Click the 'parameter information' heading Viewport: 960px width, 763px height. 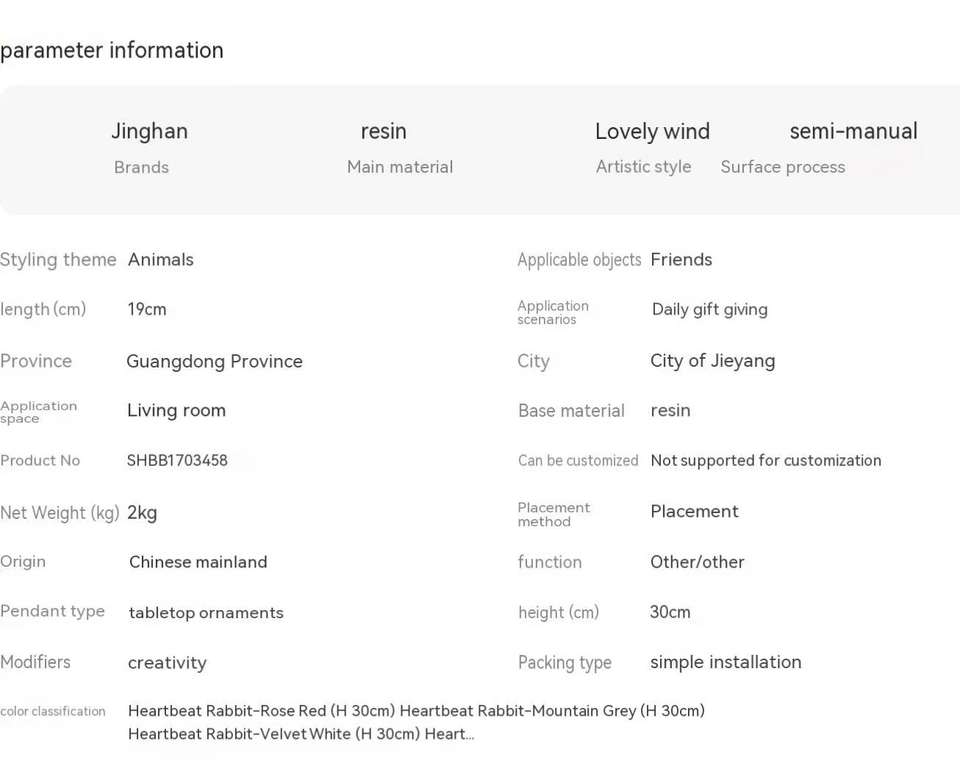112,51
